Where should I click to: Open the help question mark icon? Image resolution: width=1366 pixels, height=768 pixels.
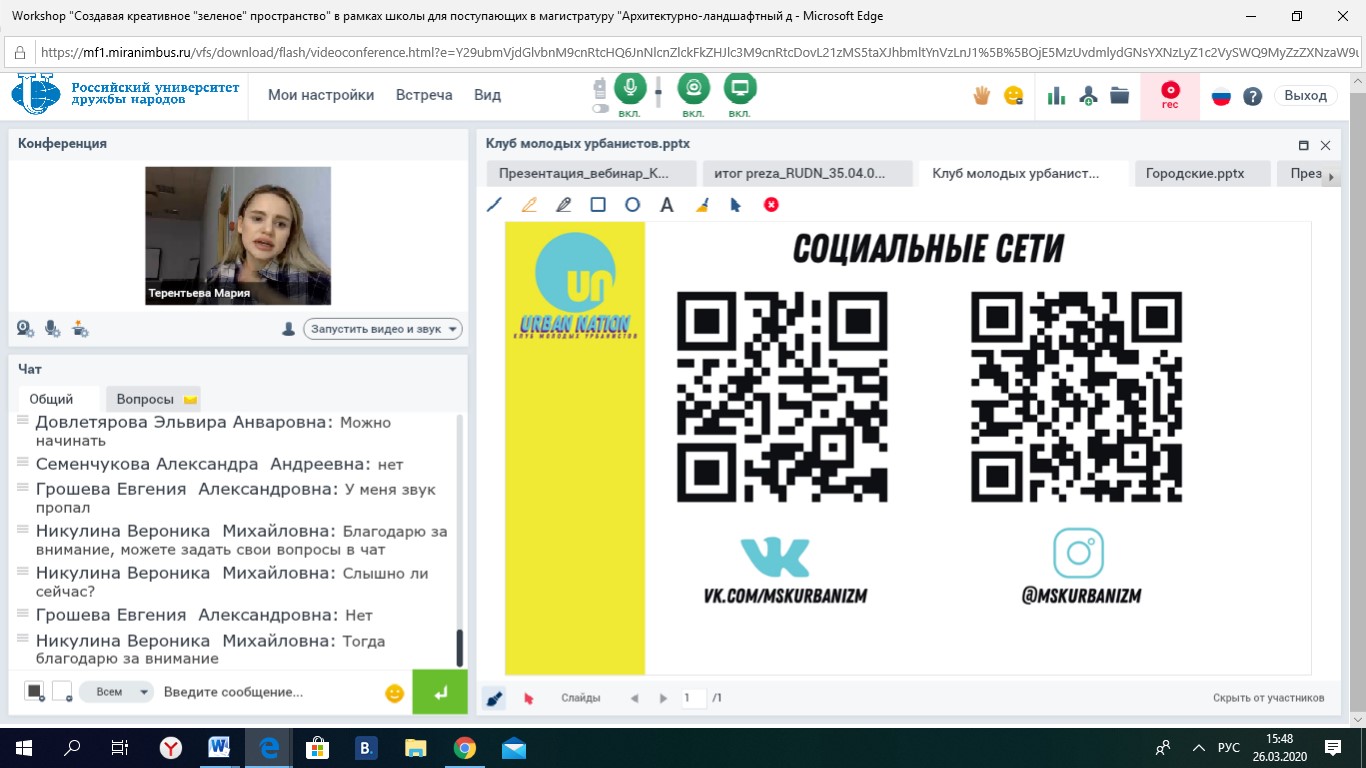point(1252,96)
